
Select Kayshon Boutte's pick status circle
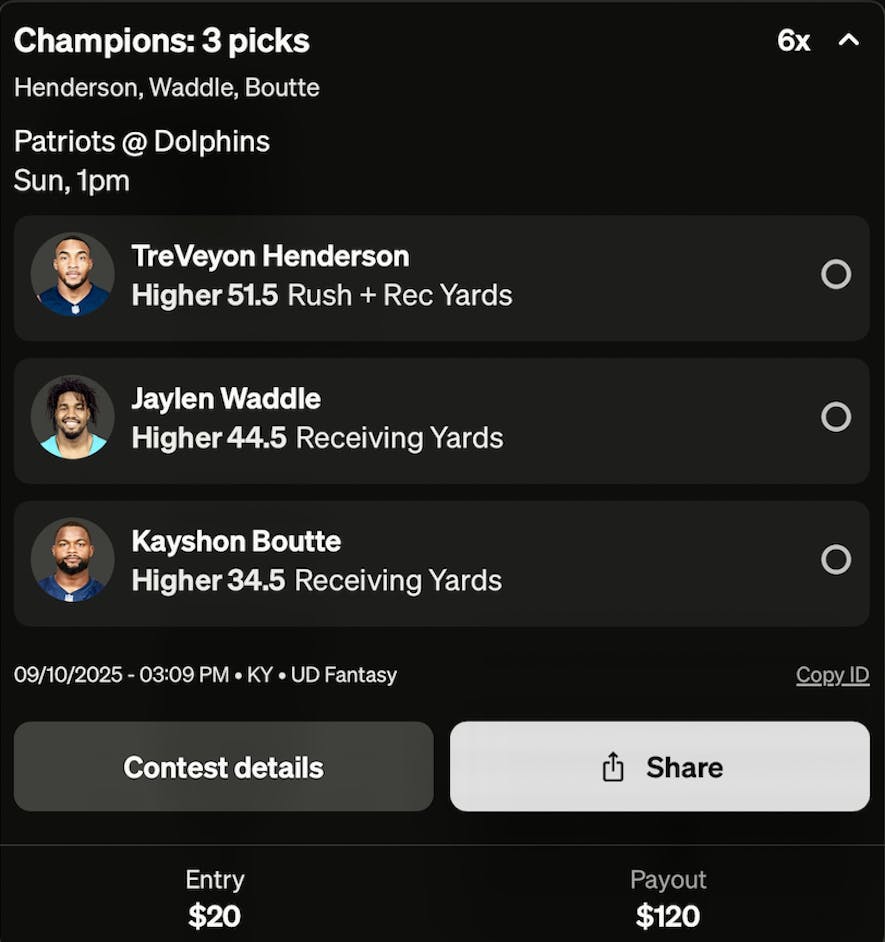coord(836,560)
